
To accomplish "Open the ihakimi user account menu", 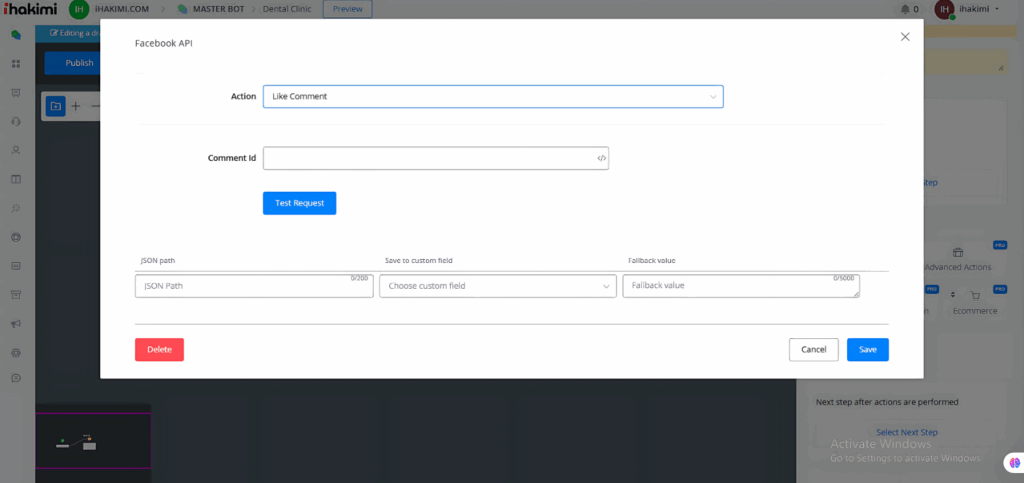I will pos(969,9).
